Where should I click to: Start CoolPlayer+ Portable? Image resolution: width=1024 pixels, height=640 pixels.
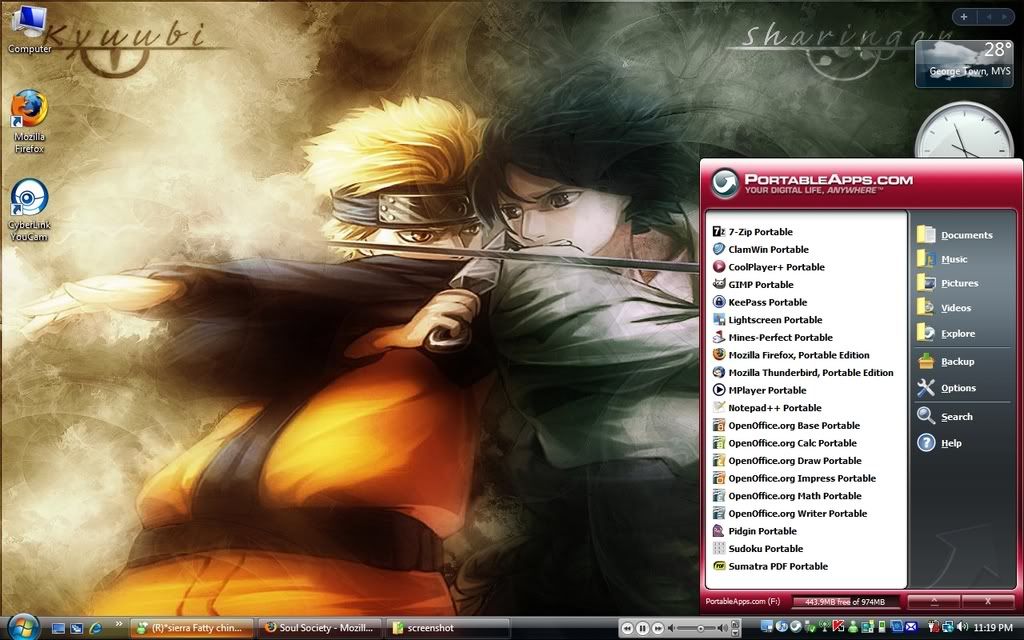768,267
